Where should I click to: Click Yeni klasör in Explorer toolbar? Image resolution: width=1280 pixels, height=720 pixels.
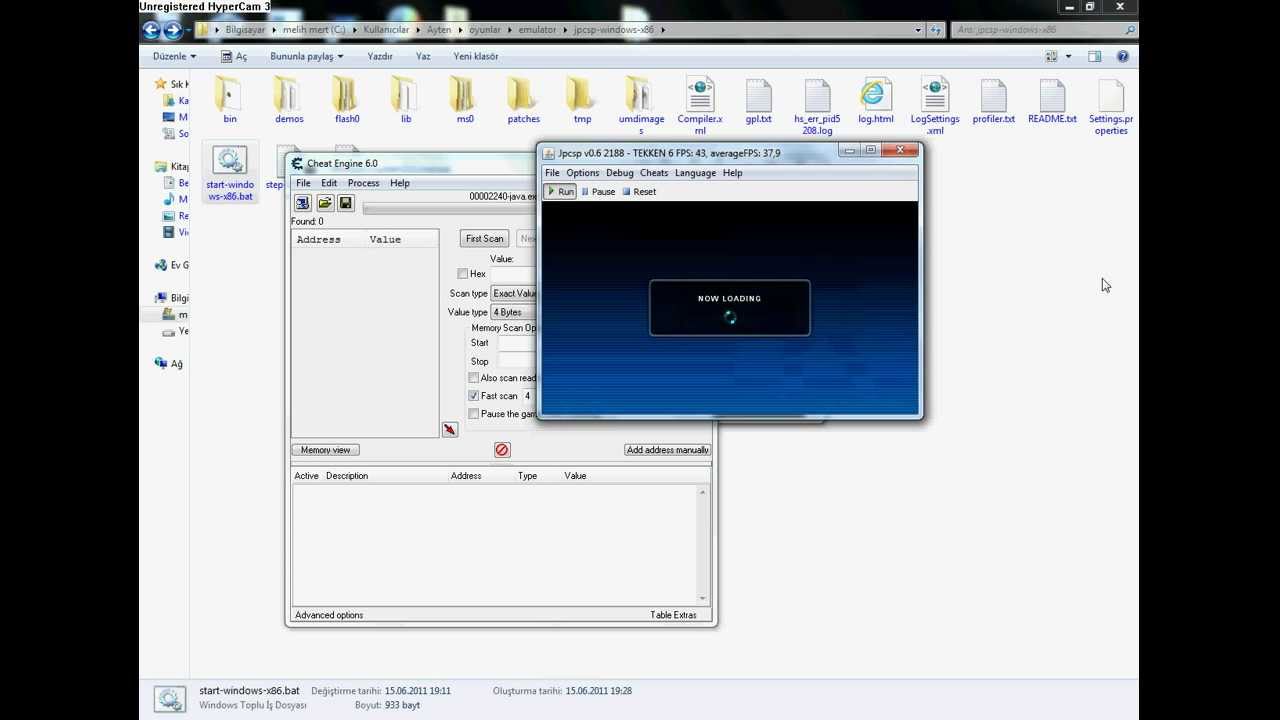click(476, 56)
